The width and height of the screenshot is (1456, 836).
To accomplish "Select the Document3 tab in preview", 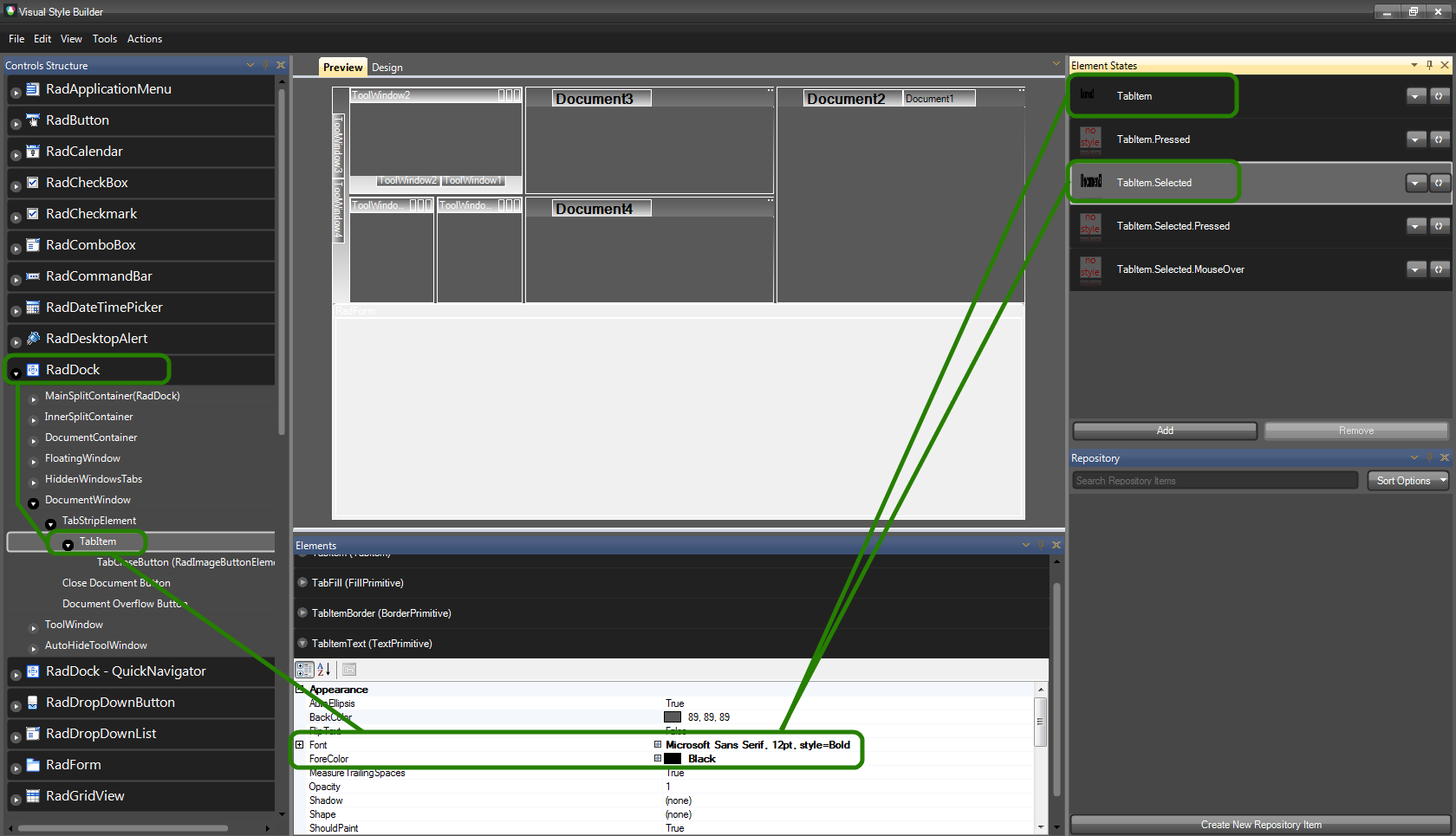I will click(x=602, y=99).
